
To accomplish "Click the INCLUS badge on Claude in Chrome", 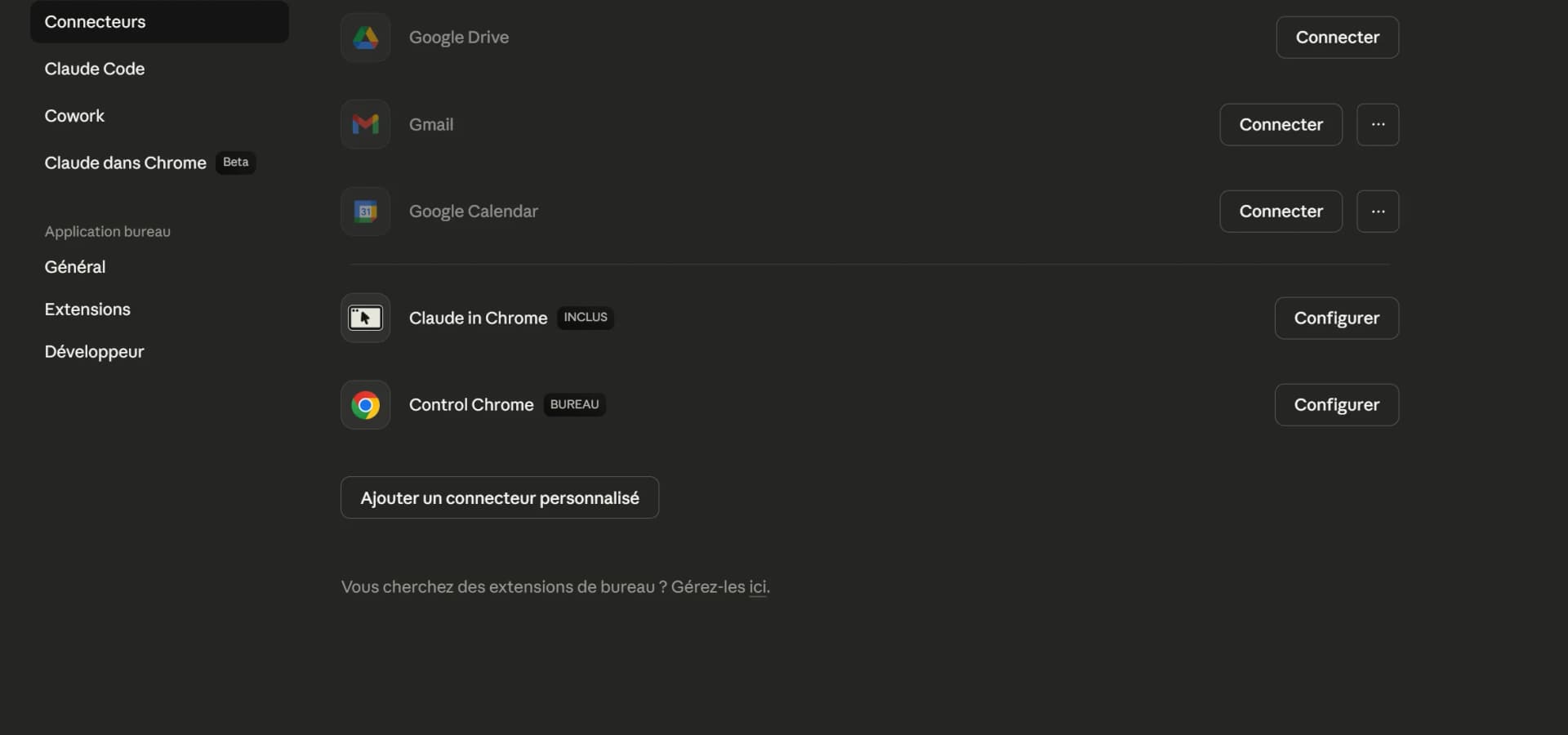I will (x=585, y=317).
